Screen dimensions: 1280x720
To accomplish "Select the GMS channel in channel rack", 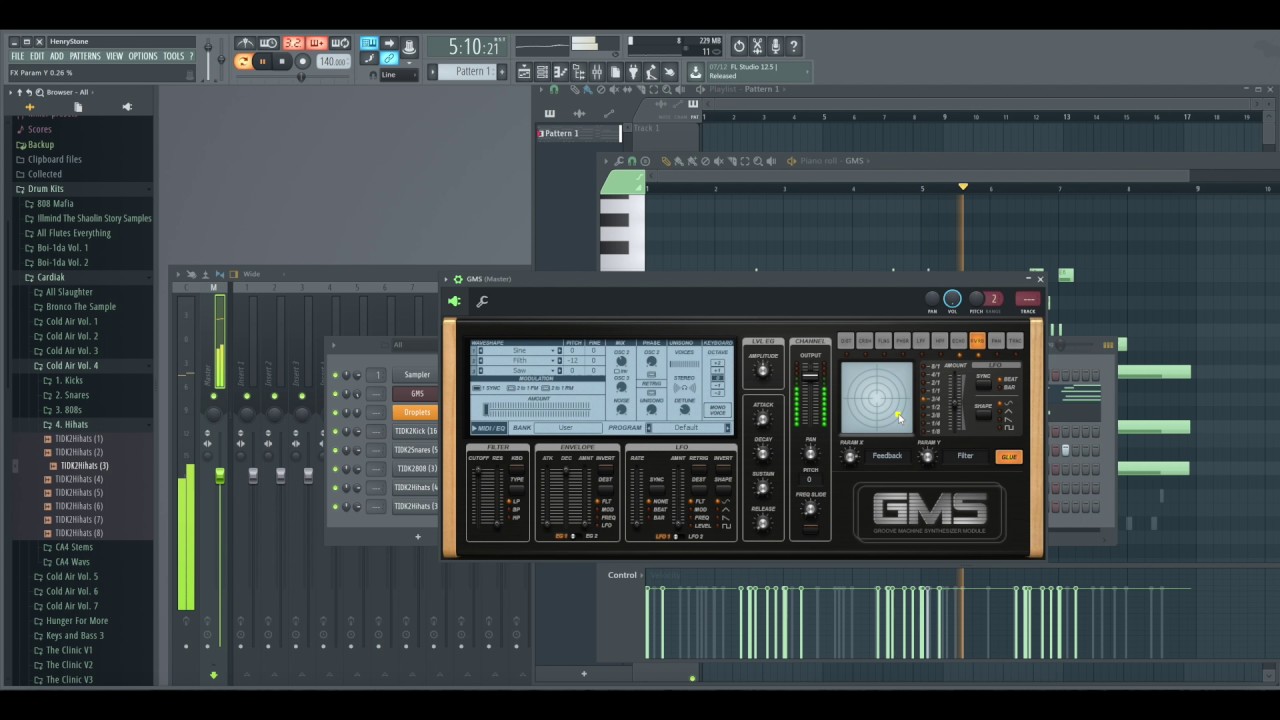I will 417,393.
